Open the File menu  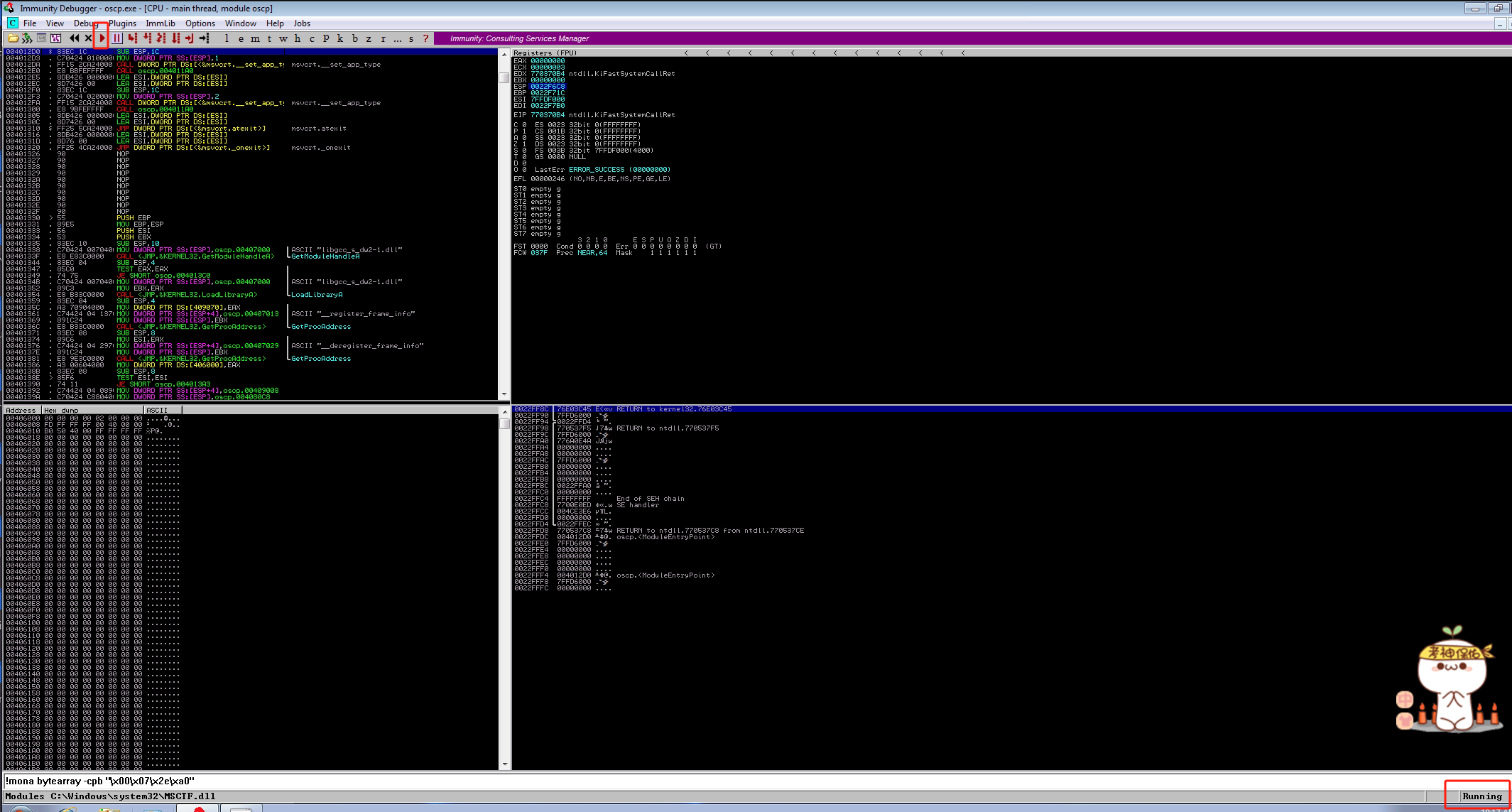[30, 23]
